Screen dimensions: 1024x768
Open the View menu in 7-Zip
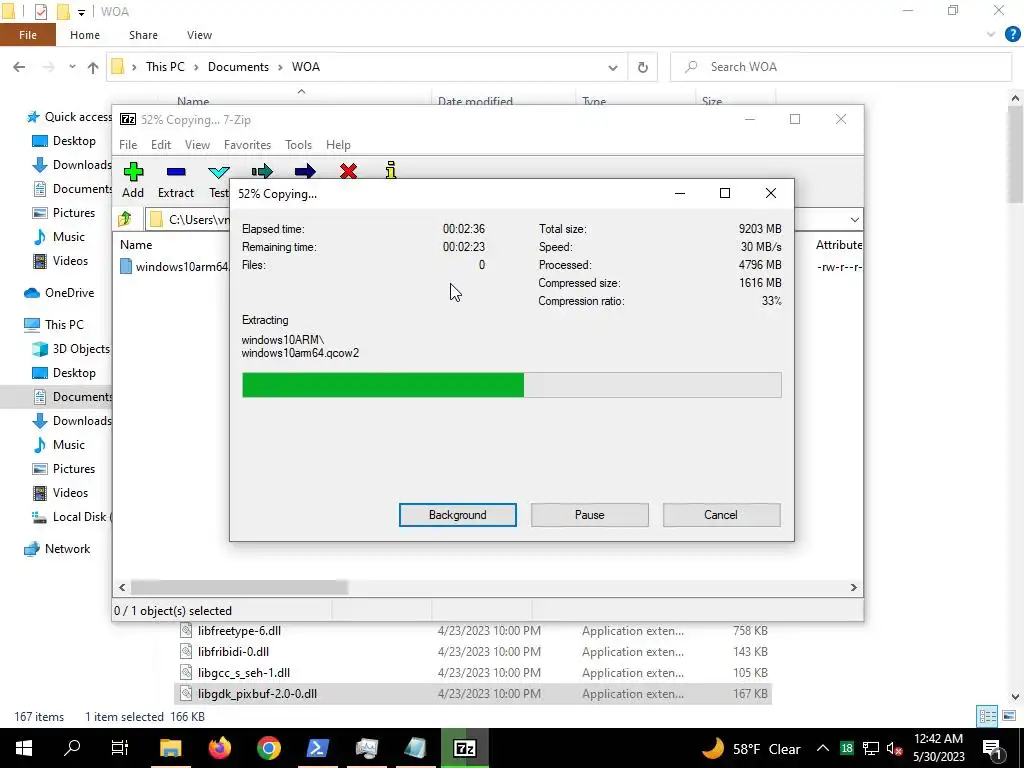click(197, 144)
